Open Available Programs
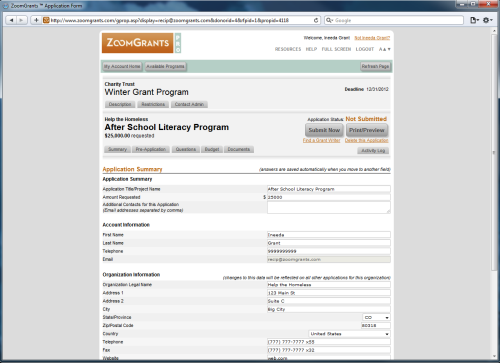 (165, 67)
